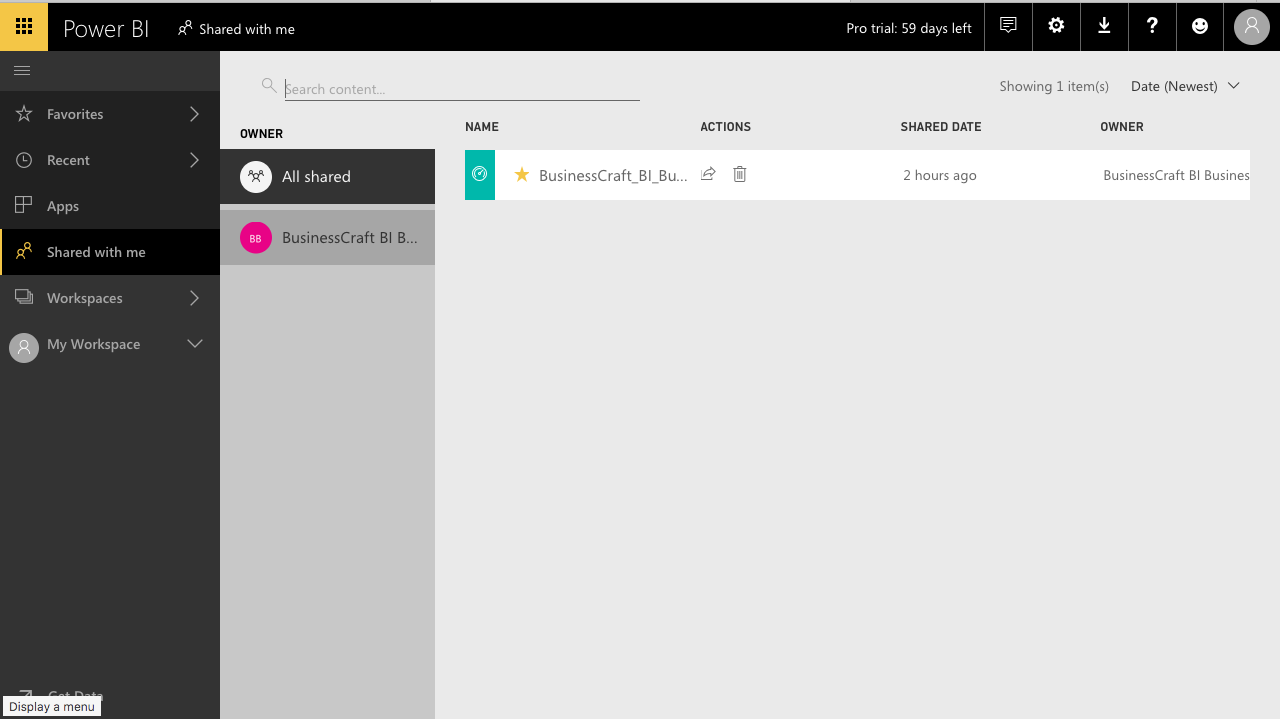Expand the Workspaces flyout chevron
The image size is (1280, 719).
[195, 298]
